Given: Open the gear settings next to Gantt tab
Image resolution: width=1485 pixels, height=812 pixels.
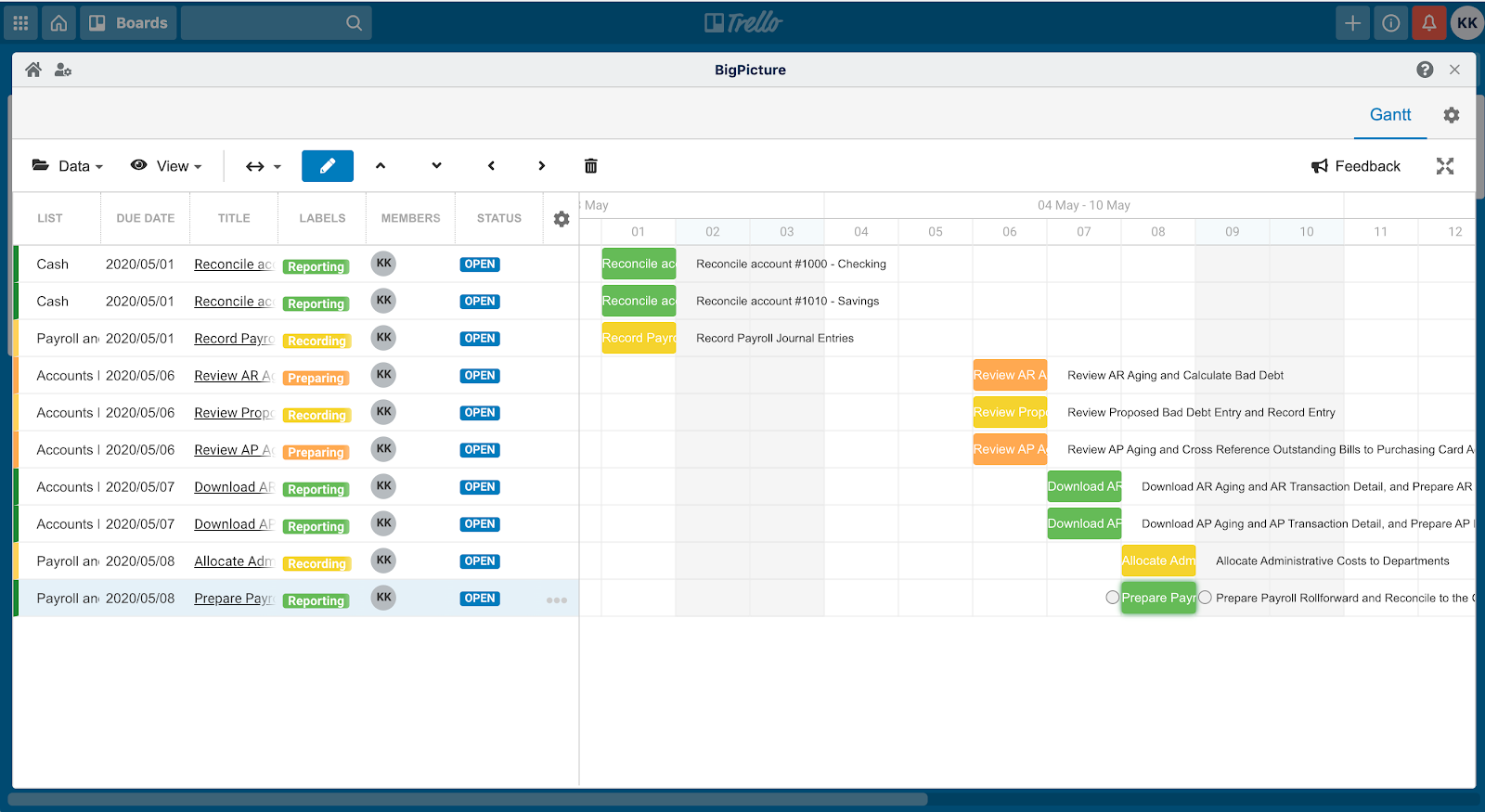Looking at the screenshot, I should 1452,115.
